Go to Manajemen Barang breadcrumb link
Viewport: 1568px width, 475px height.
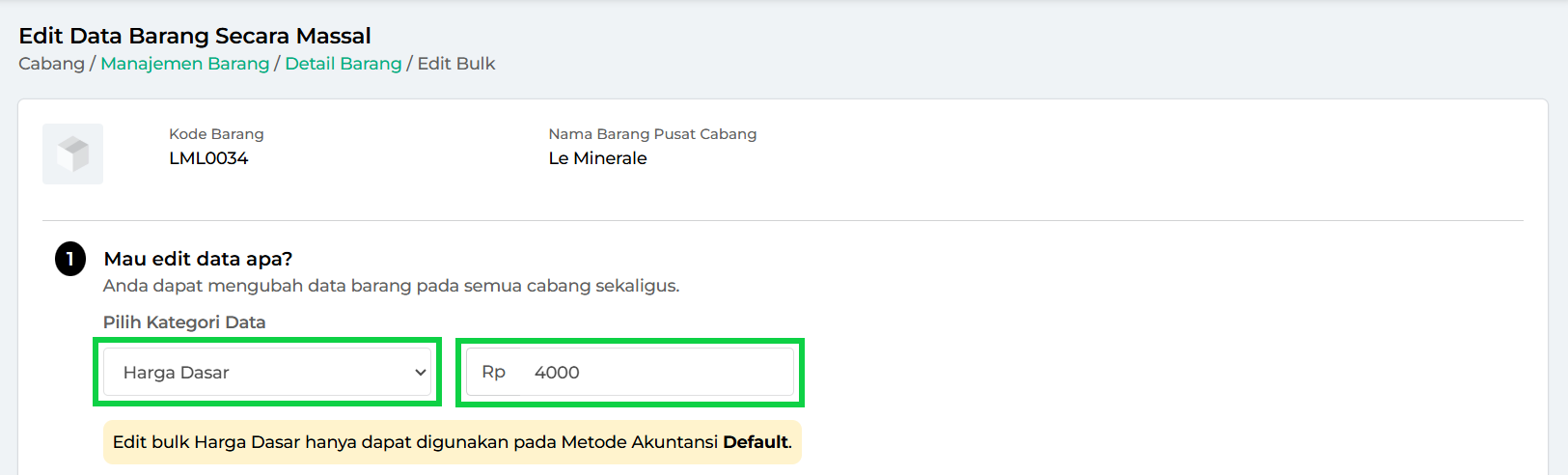(184, 64)
